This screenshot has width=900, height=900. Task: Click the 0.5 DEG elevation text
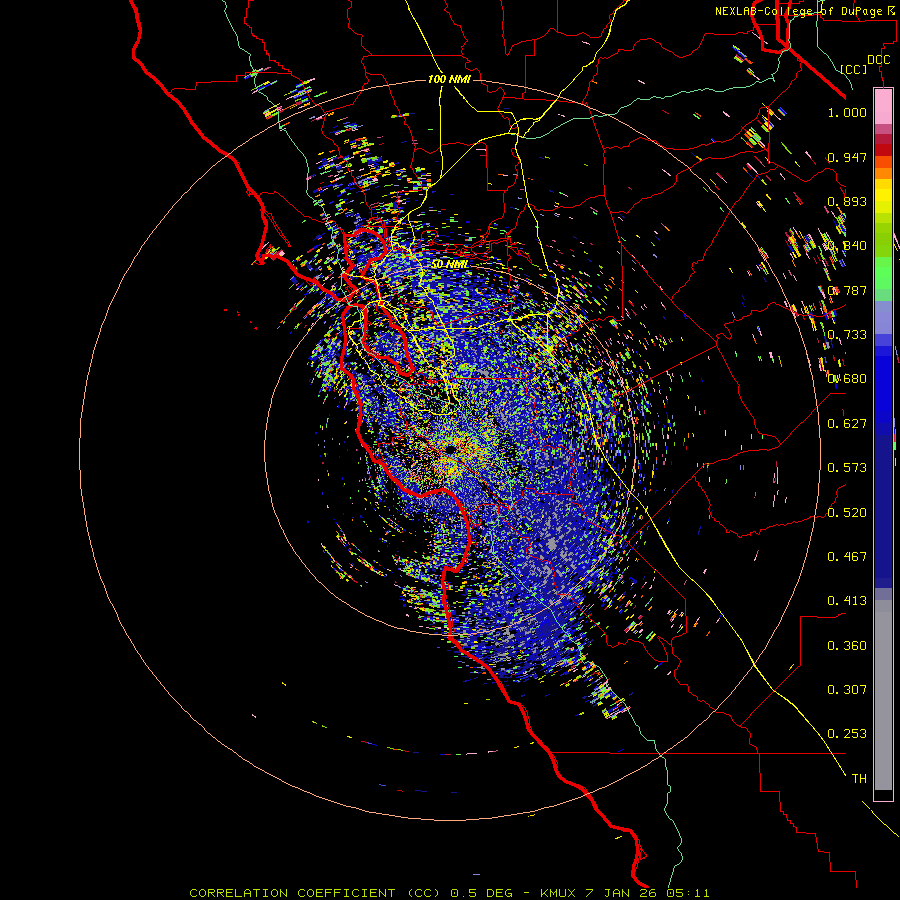[x=482, y=893]
